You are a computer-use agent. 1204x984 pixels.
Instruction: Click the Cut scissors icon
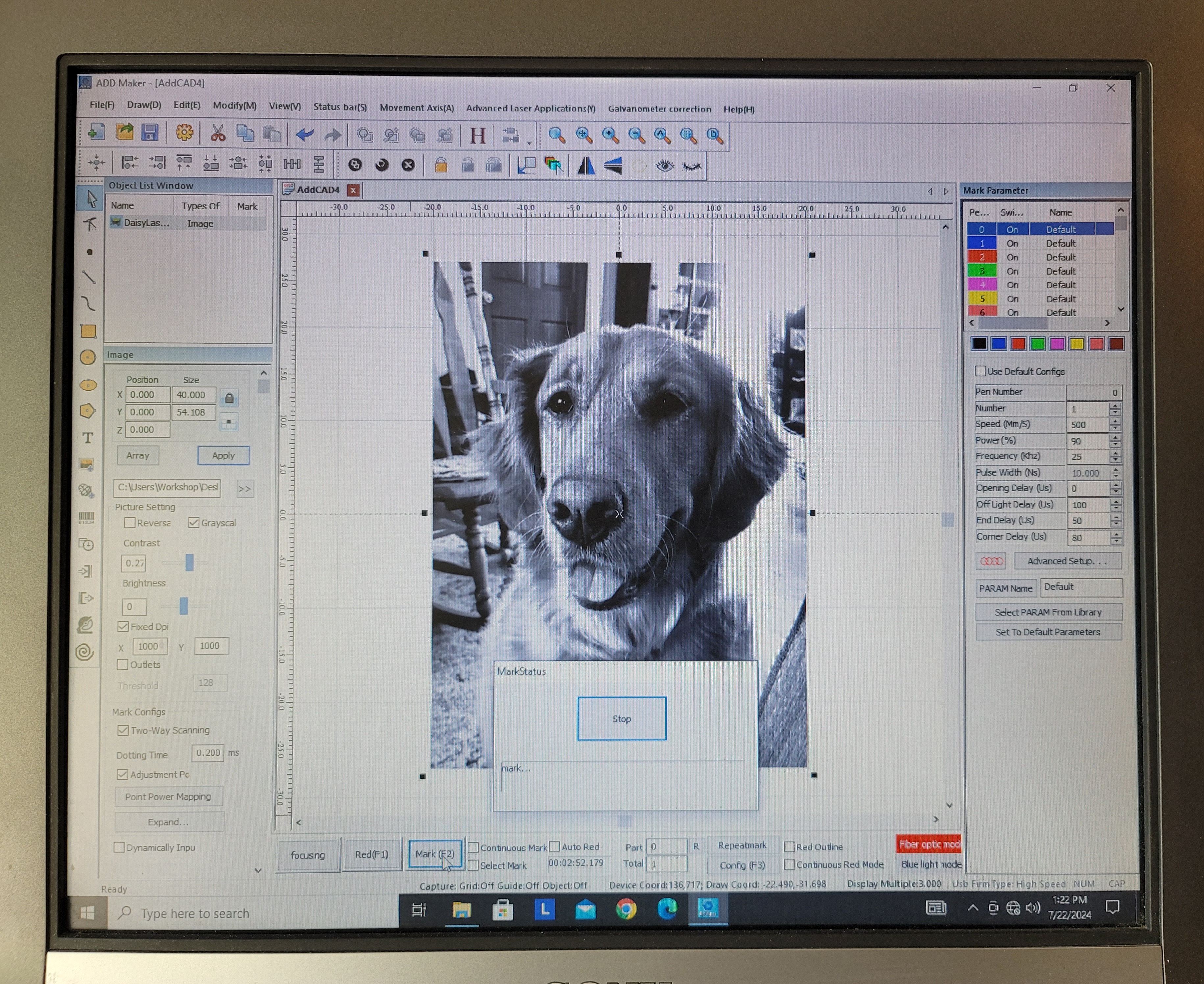pos(218,134)
